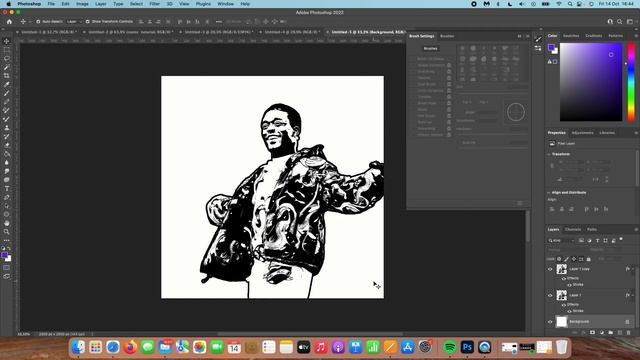Select the Move tool in the toolbar
Screen dimensions: 640x360
7,41
